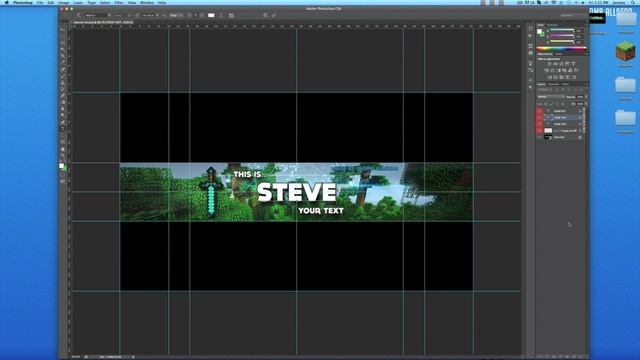Click the red (top) color slider
The height and width of the screenshot is (360, 640).
(x=562, y=30)
